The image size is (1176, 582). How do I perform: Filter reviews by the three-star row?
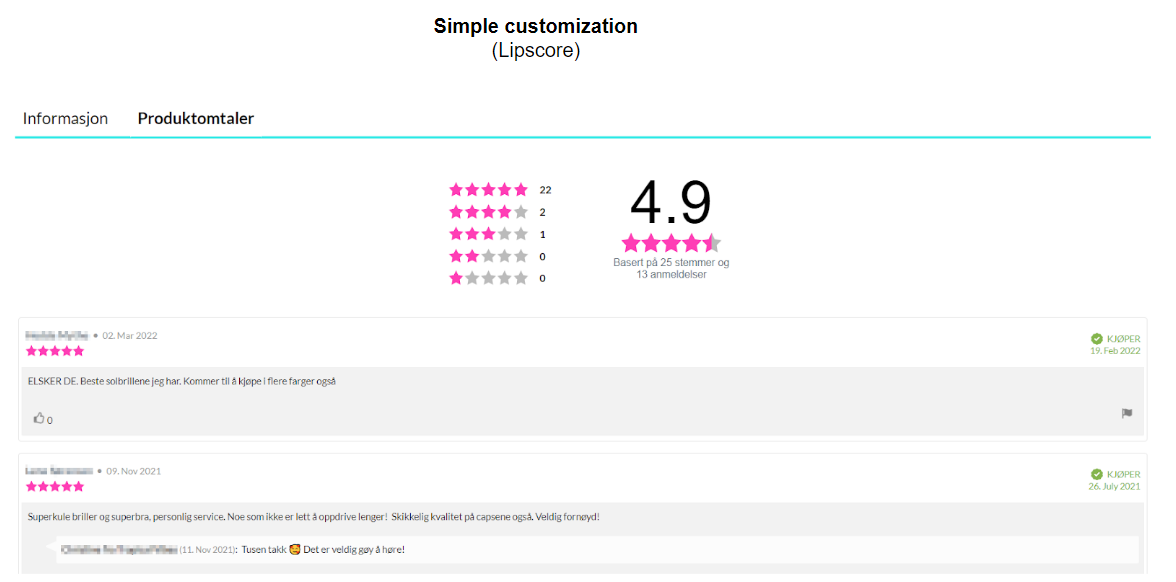[x=488, y=234]
